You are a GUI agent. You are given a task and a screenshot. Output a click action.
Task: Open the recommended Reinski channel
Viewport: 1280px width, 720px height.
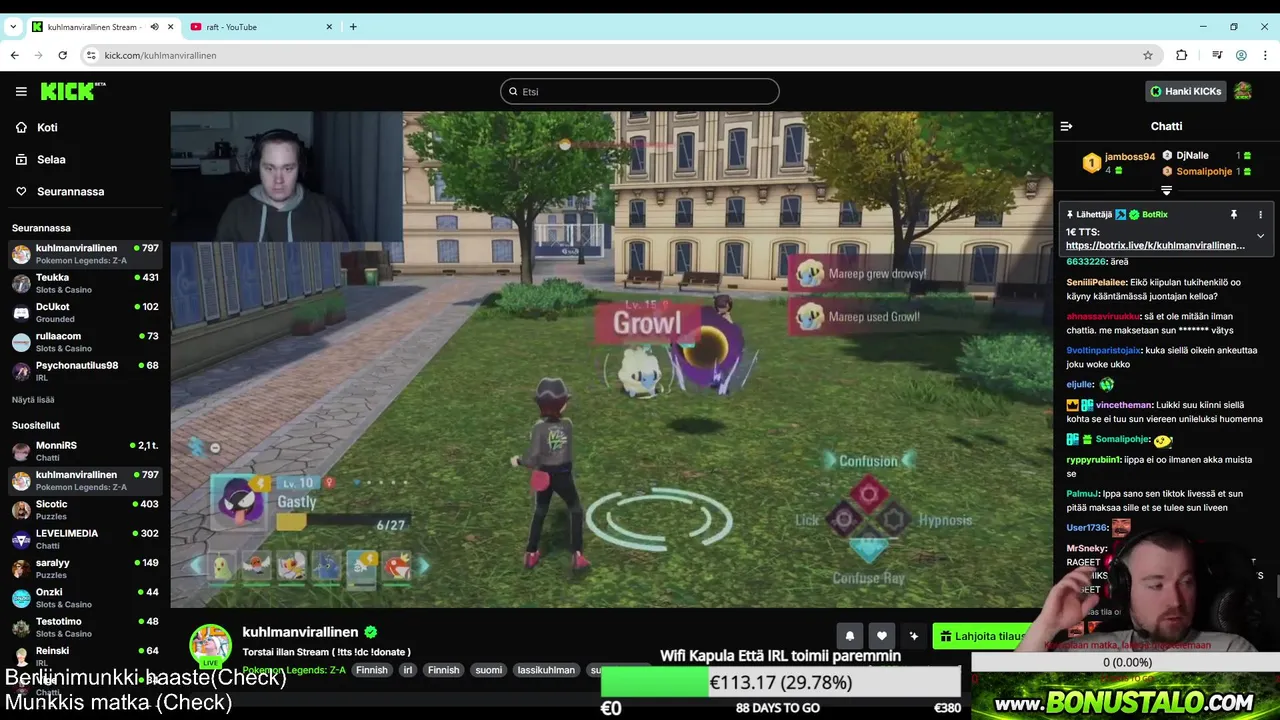point(85,656)
